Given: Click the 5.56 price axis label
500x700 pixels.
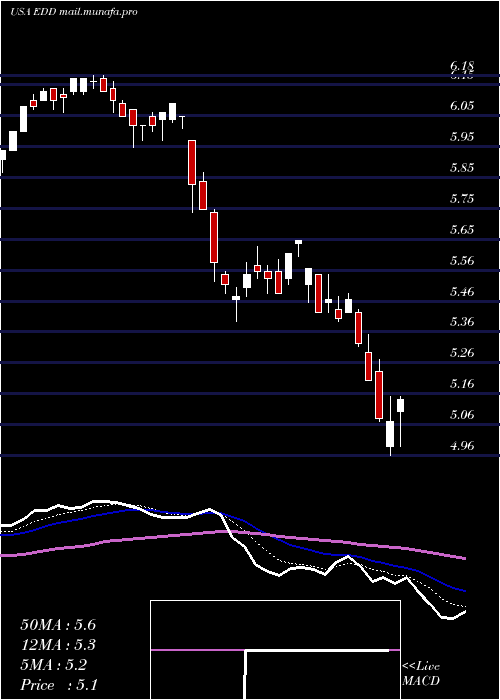Looking at the screenshot, I should [462, 261].
